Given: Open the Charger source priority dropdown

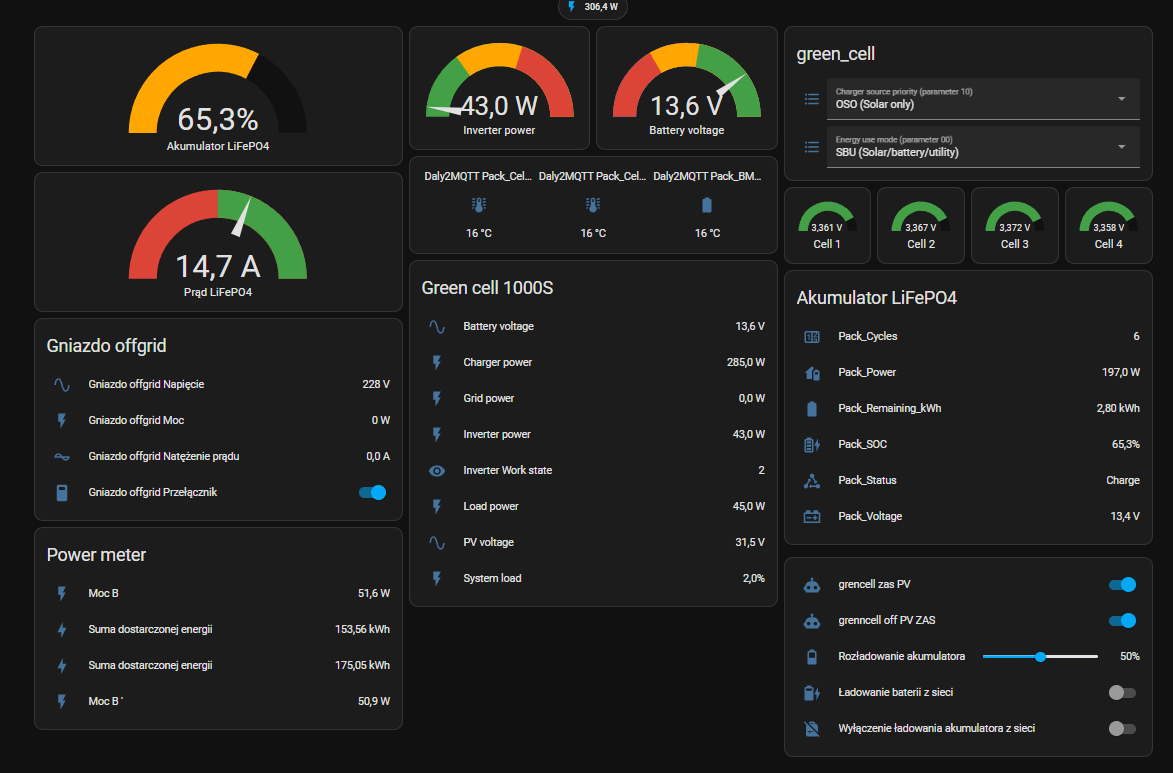Looking at the screenshot, I should (983, 99).
